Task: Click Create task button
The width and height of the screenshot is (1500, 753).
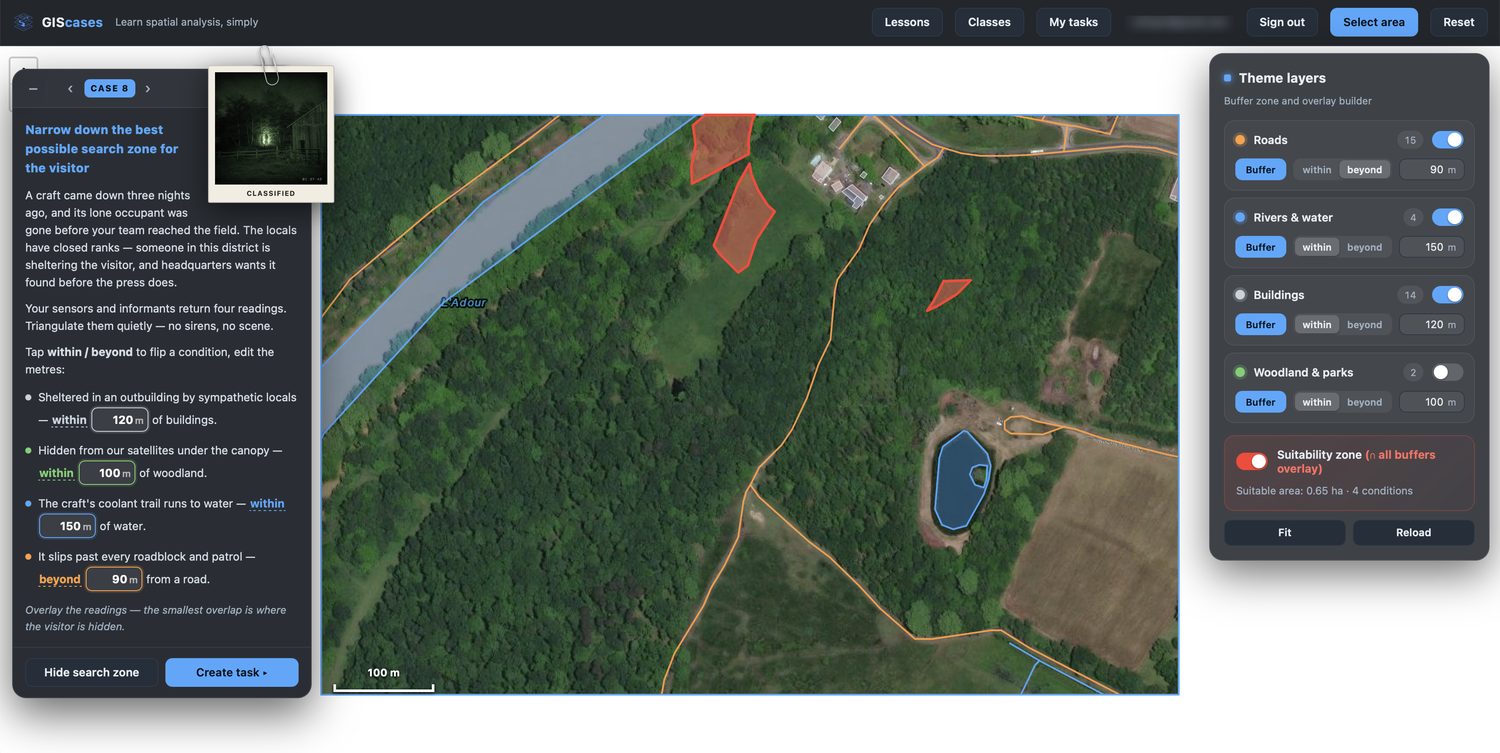Action: (232, 672)
